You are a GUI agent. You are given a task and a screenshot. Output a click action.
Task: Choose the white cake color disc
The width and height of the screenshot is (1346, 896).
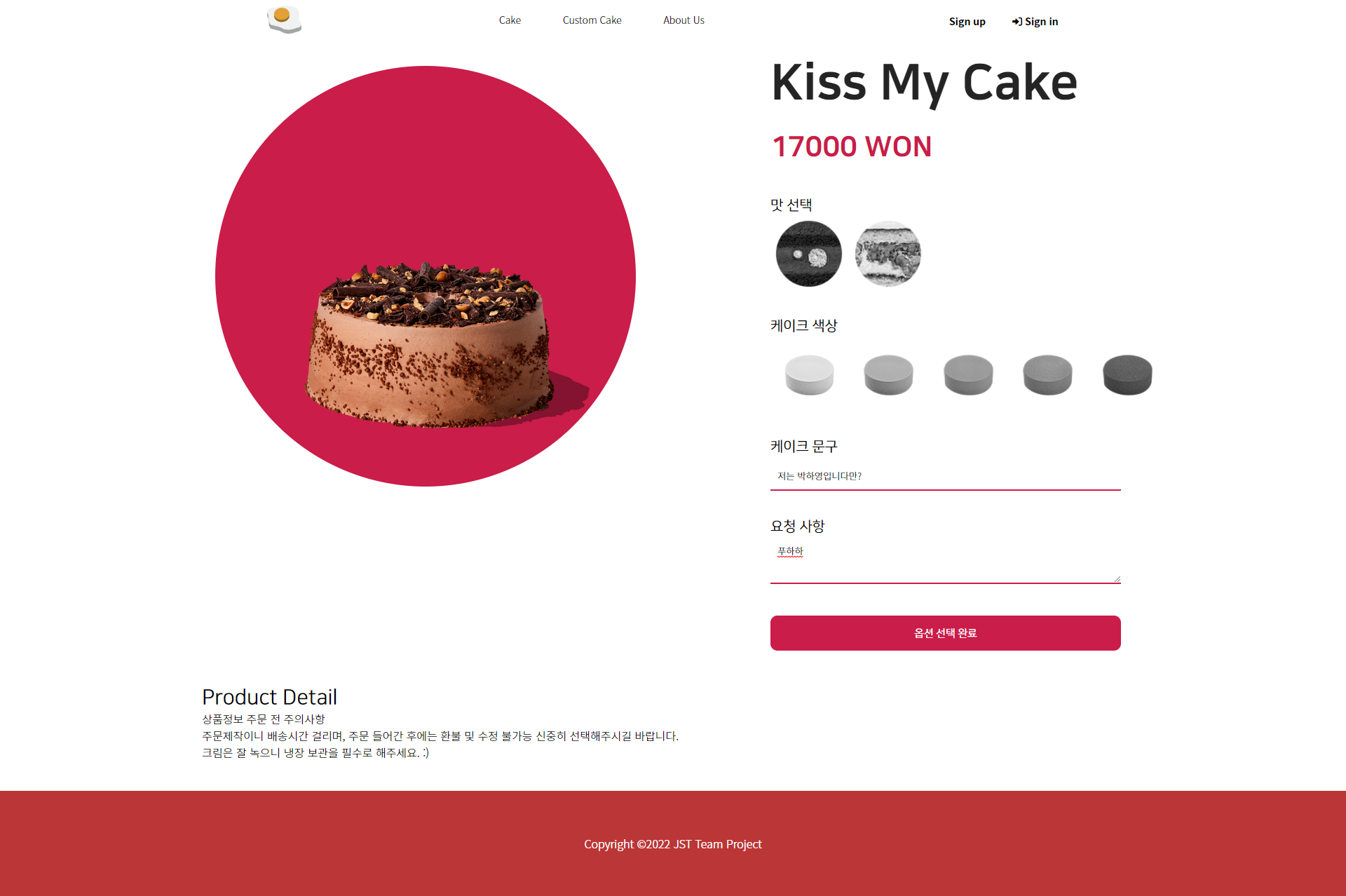(810, 375)
